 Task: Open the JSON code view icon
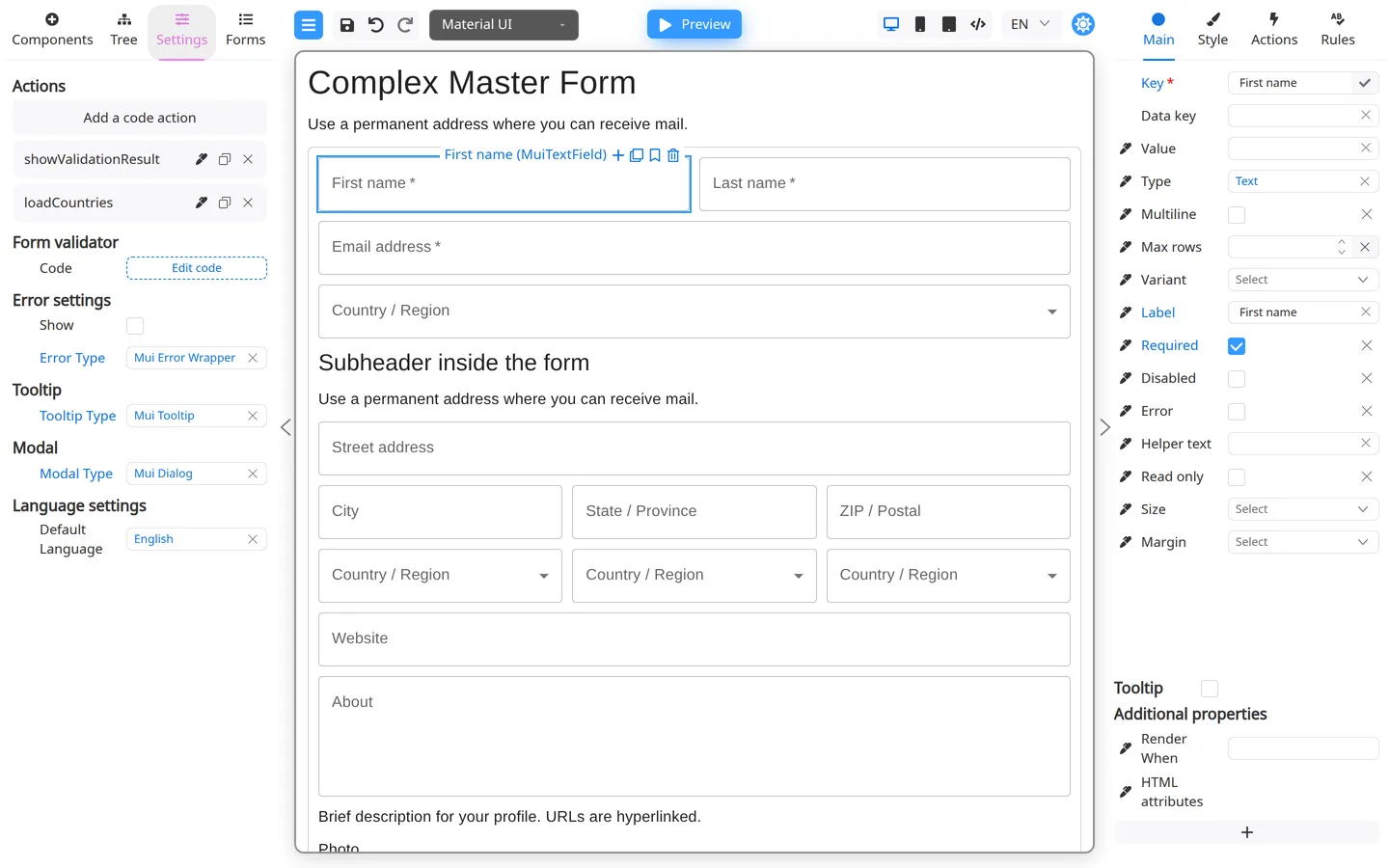click(978, 24)
